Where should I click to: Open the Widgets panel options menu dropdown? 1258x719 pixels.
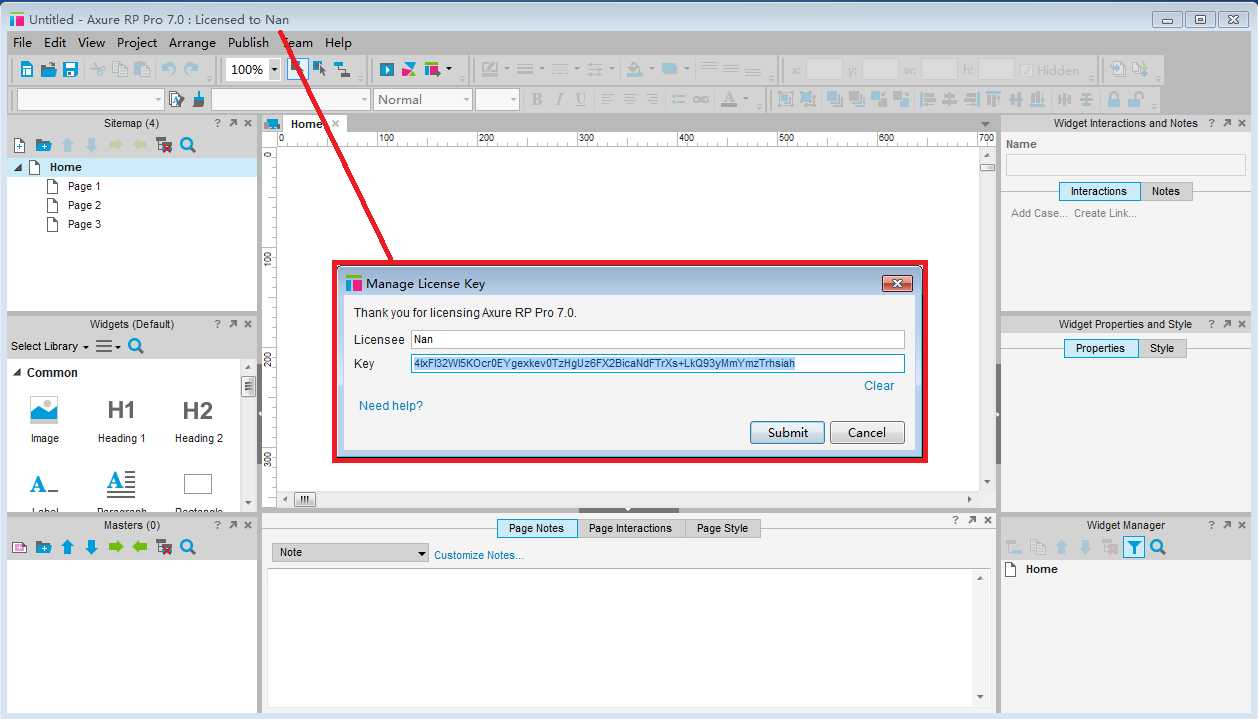click(x=109, y=346)
